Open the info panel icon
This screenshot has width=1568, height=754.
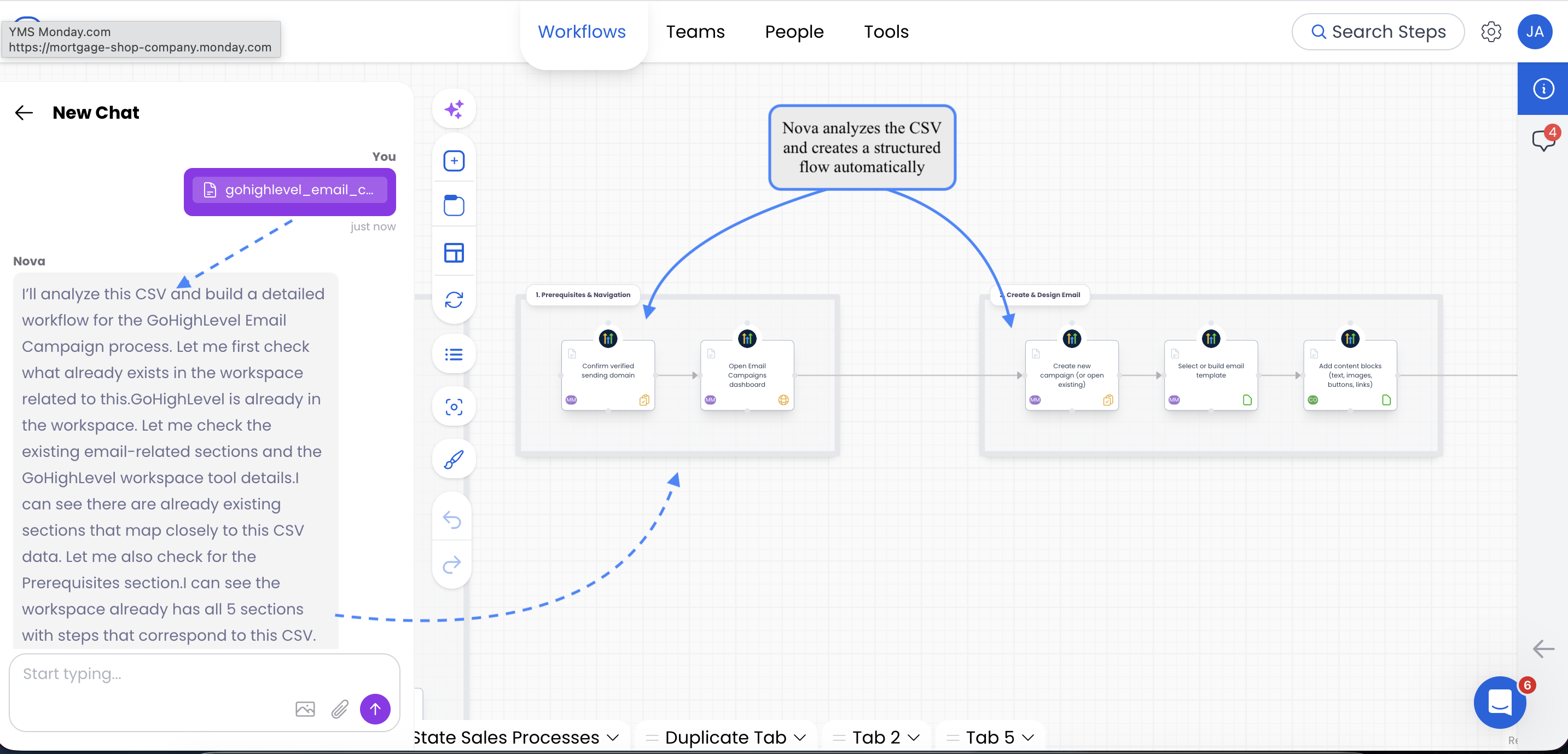(1543, 89)
